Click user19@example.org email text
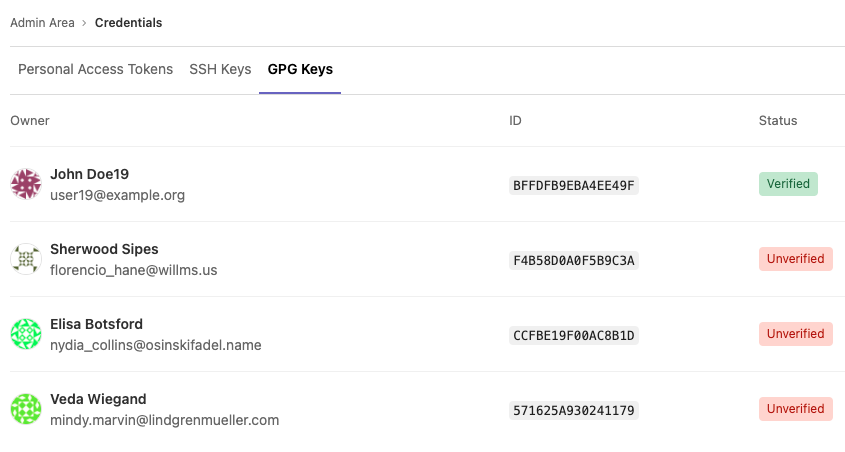Screen dimensions: 845x452 [117, 195]
